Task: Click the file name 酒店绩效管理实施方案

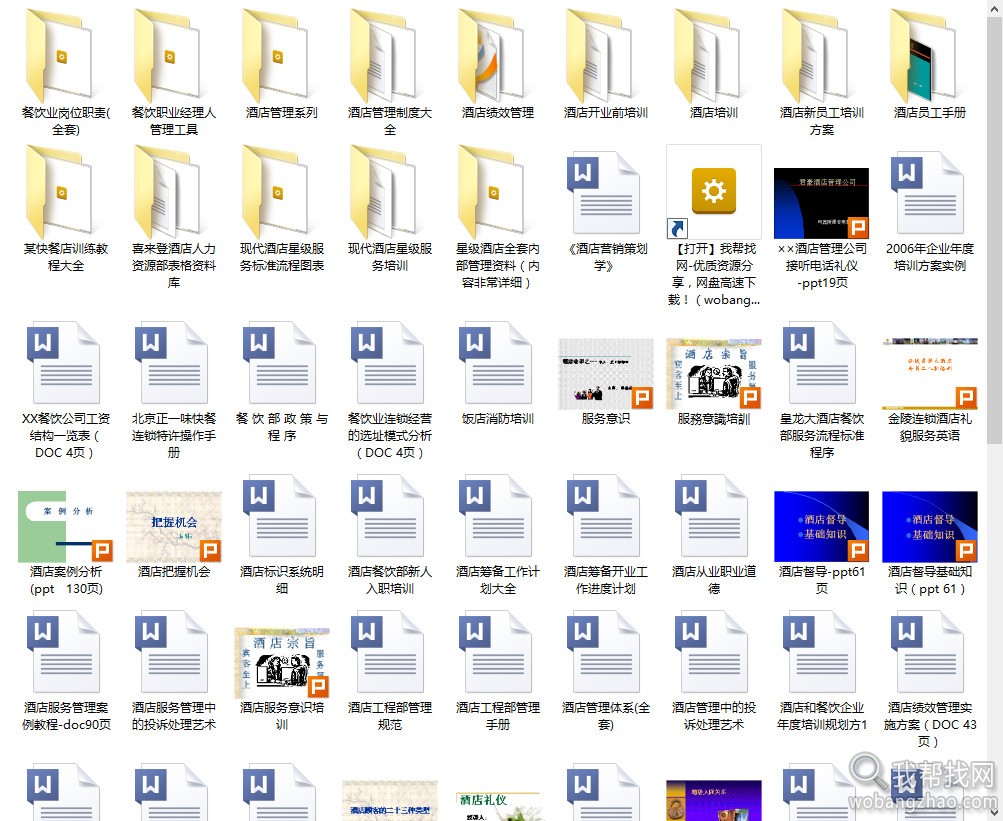Action: coord(930,724)
